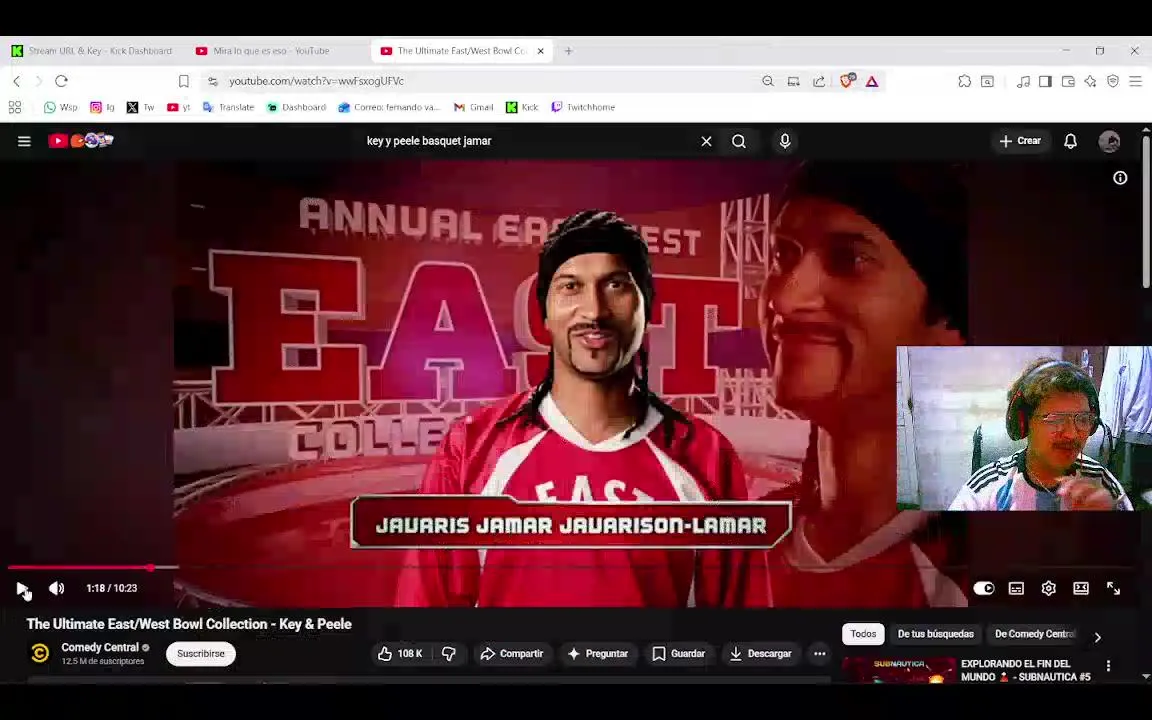The height and width of the screenshot is (720, 1152).
Task: Open the Leo AI sparkle icon
Action: point(1090,81)
